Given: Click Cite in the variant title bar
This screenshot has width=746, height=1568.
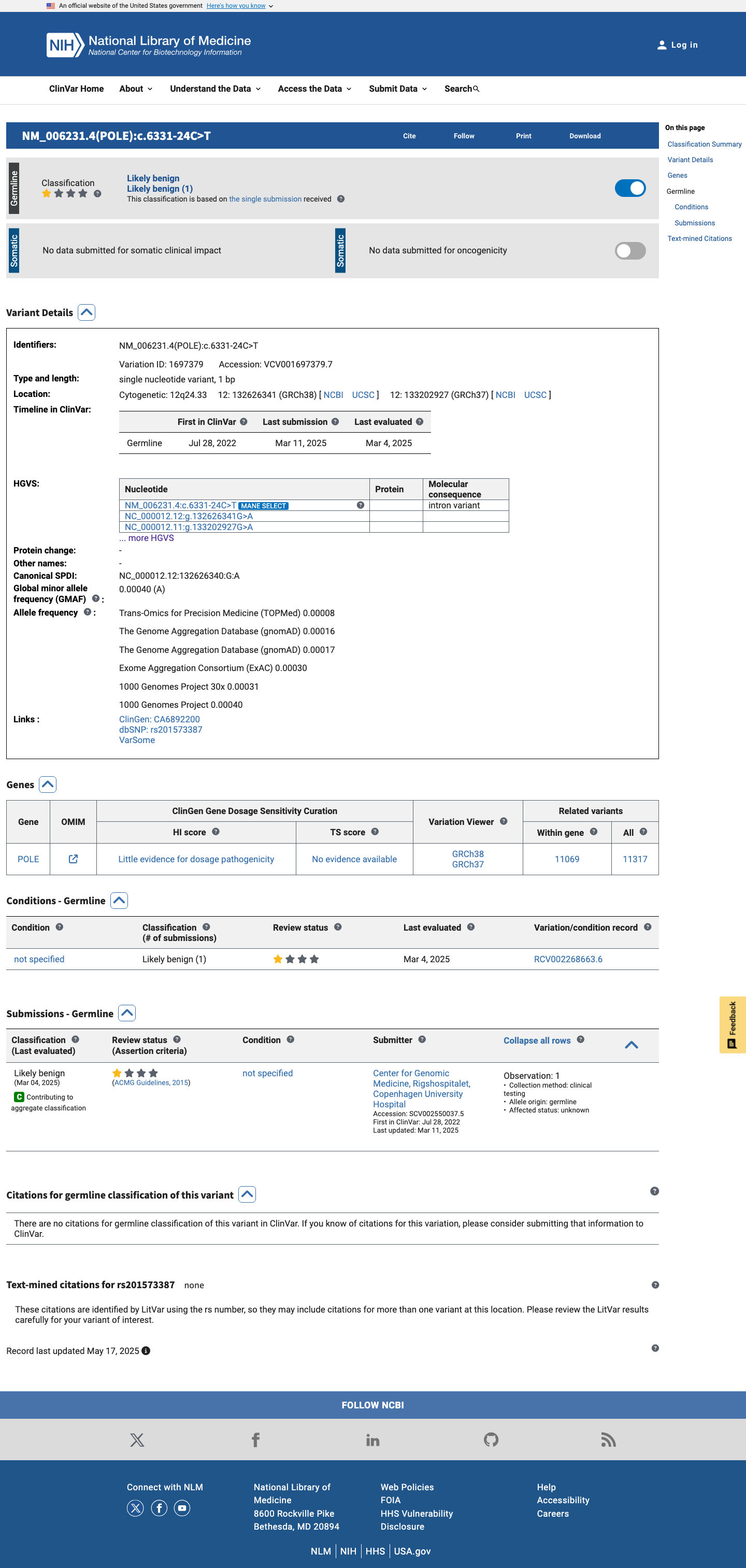Looking at the screenshot, I should pyautogui.click(x=409, y=136).
